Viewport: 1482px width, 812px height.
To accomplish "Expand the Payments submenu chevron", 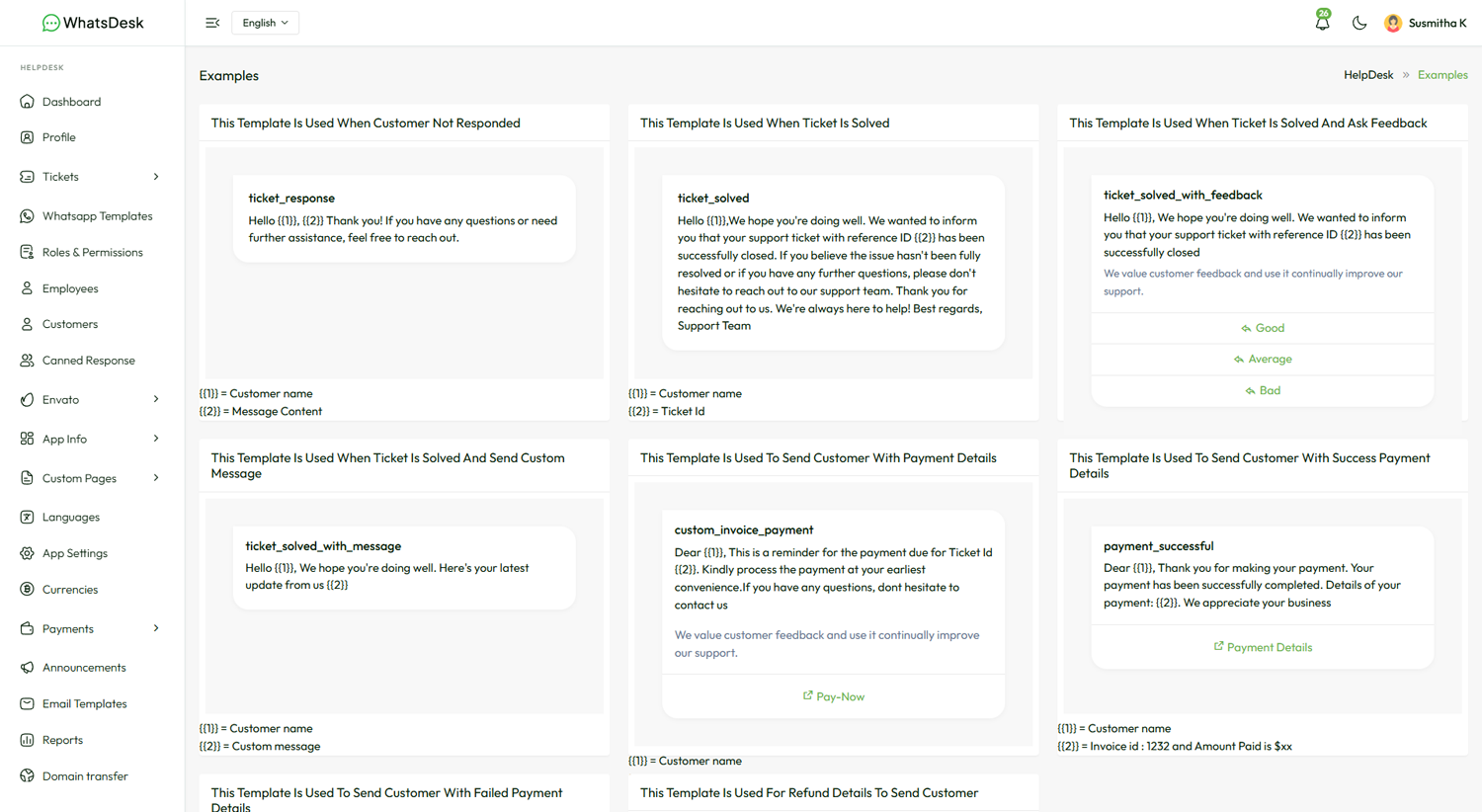I will pyautogui.click(x=156, y=629).
